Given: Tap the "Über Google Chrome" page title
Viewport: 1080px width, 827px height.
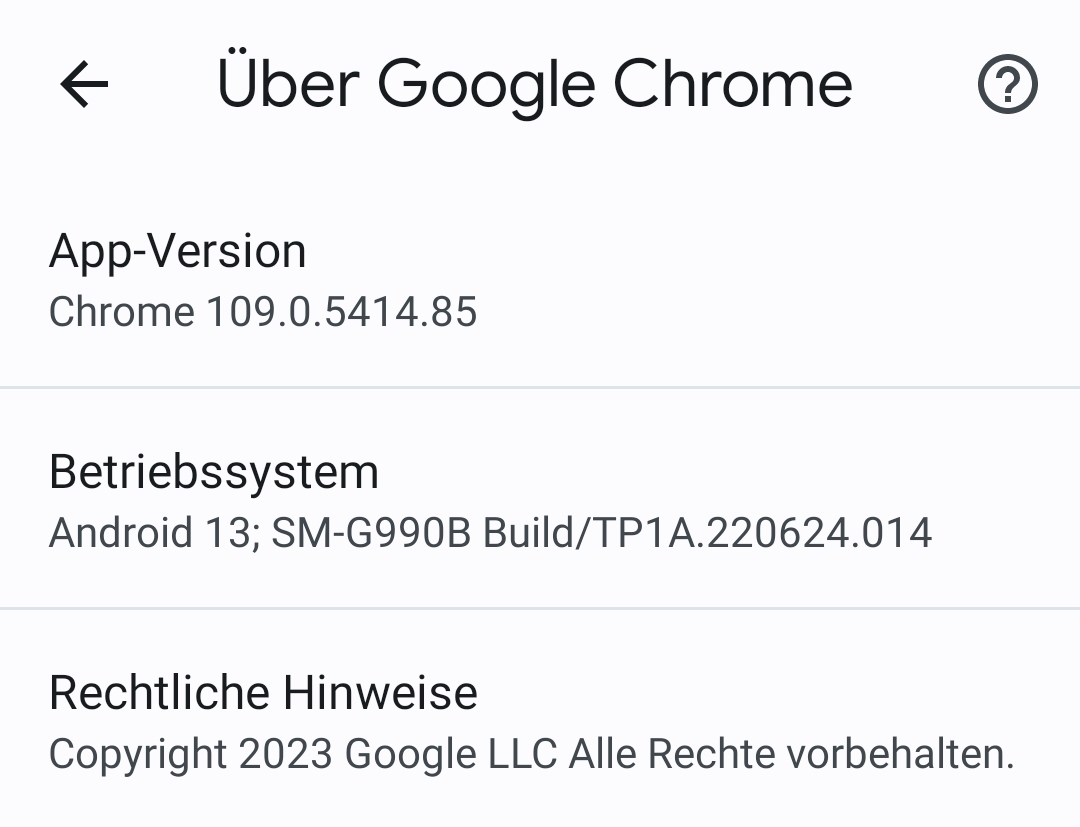Looking at the screenshot, I should [534, 85].
